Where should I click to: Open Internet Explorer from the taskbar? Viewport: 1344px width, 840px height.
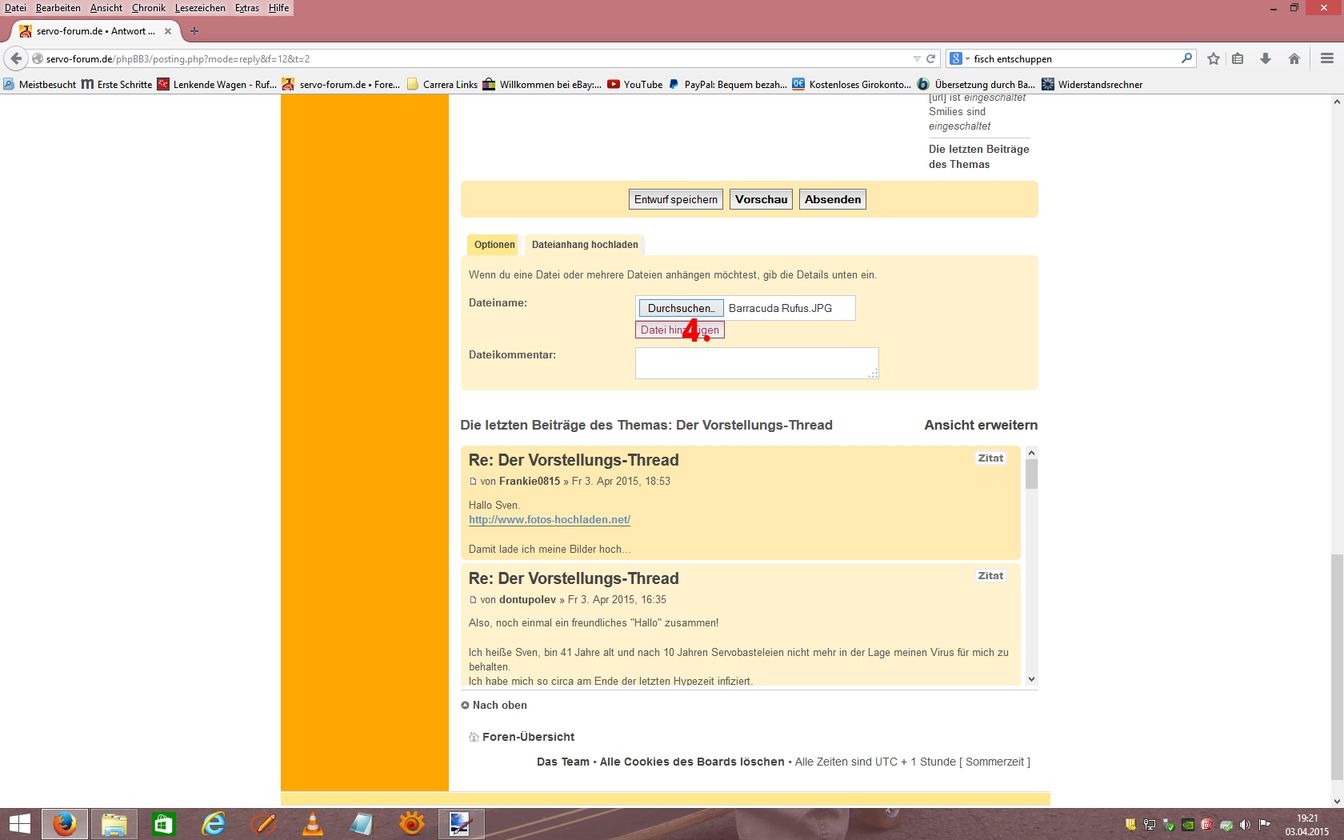click(214, 824)
